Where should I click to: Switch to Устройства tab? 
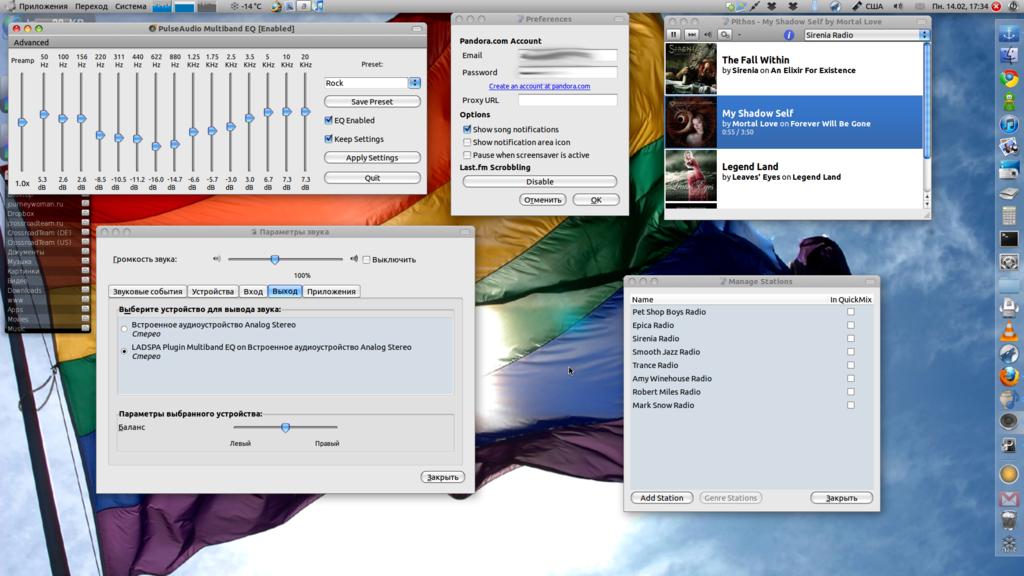click(213, 291)
